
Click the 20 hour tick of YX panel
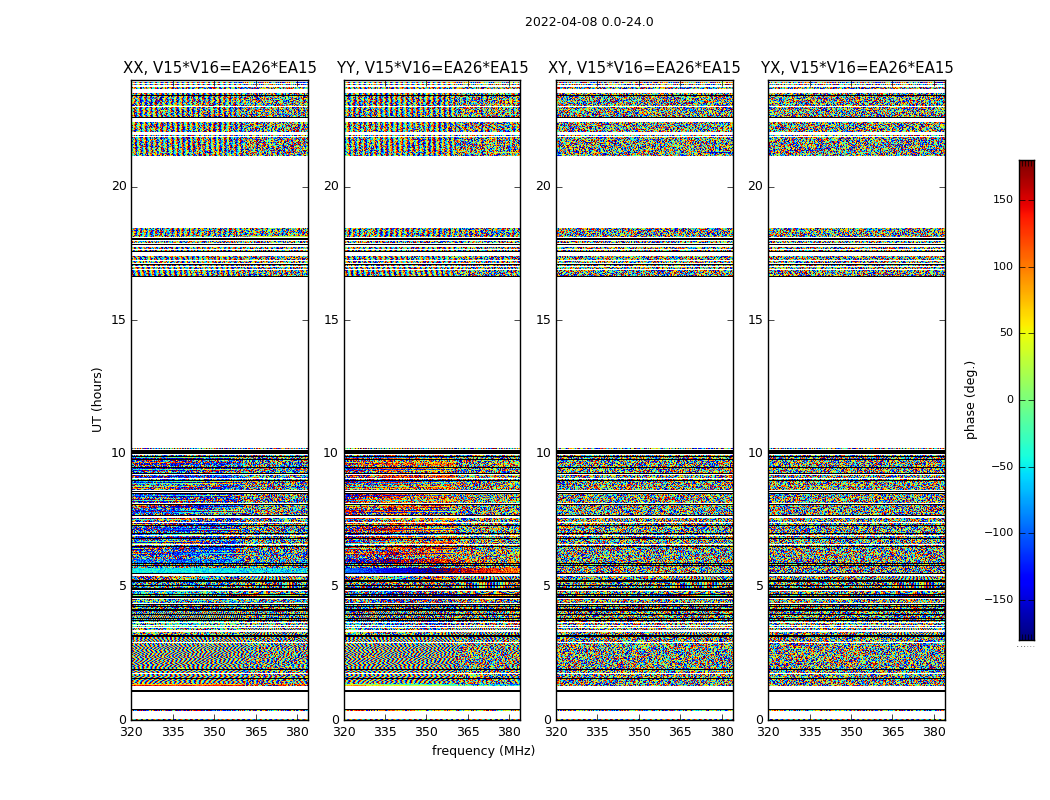[755, 186]
